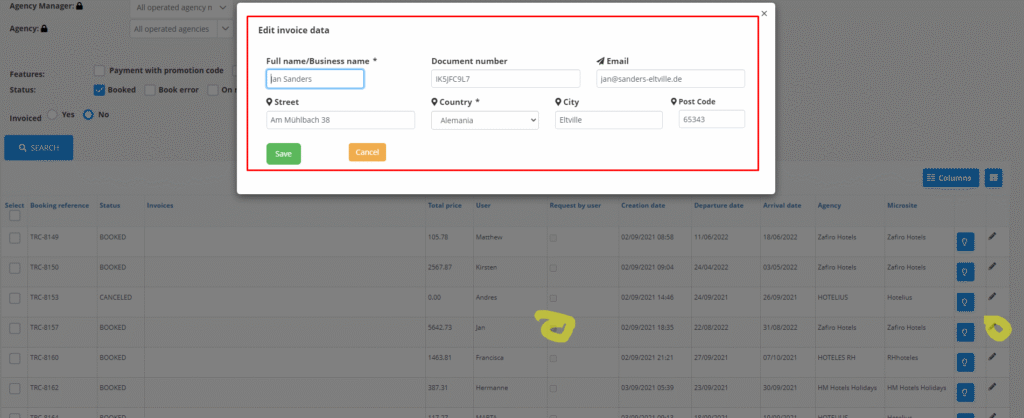Viewport: 1024px width, 418px height.
Task: Enable Payment with promotion code checkbox
Action: click(100, 71)
